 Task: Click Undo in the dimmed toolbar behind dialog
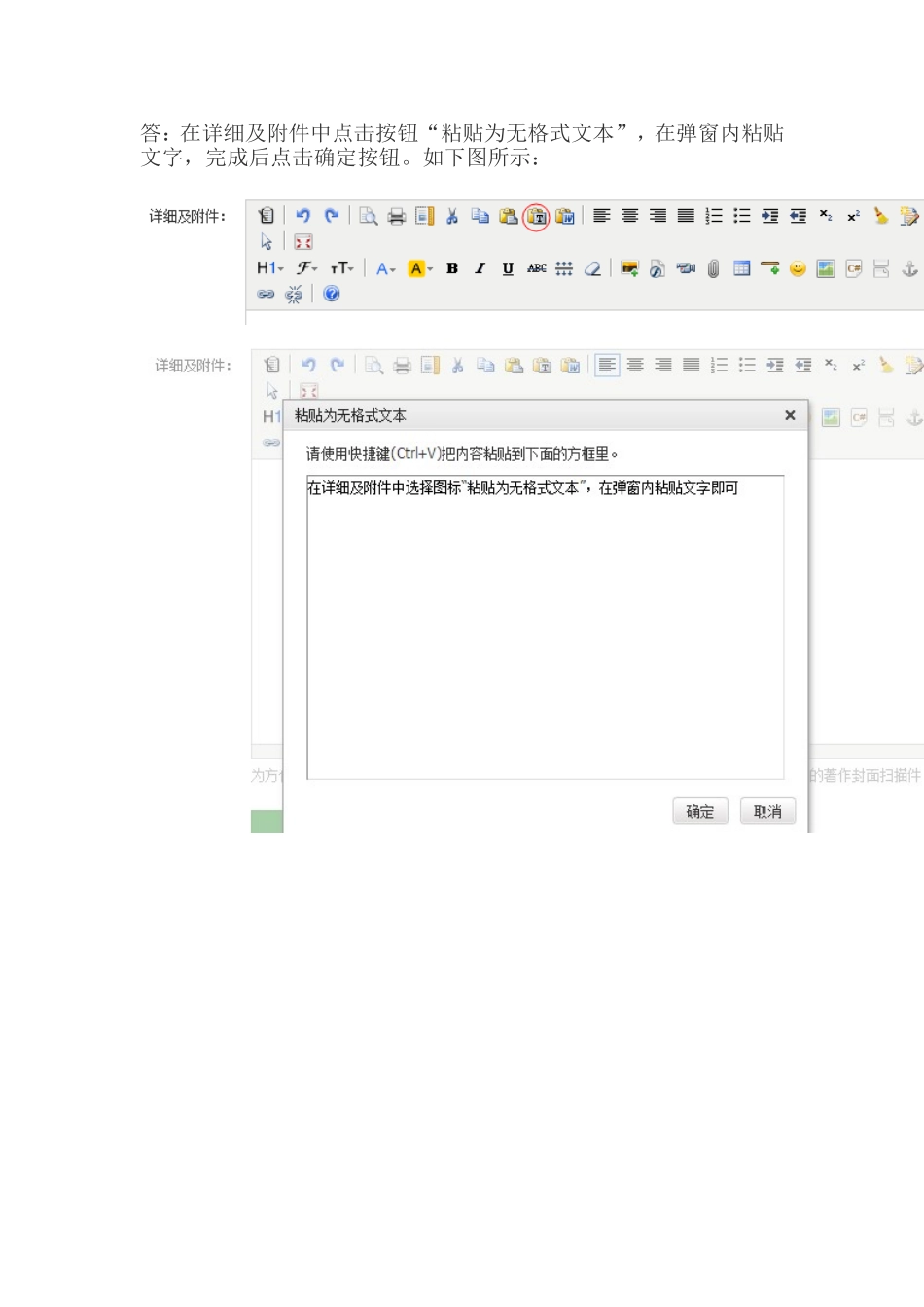tap(309, 365)
